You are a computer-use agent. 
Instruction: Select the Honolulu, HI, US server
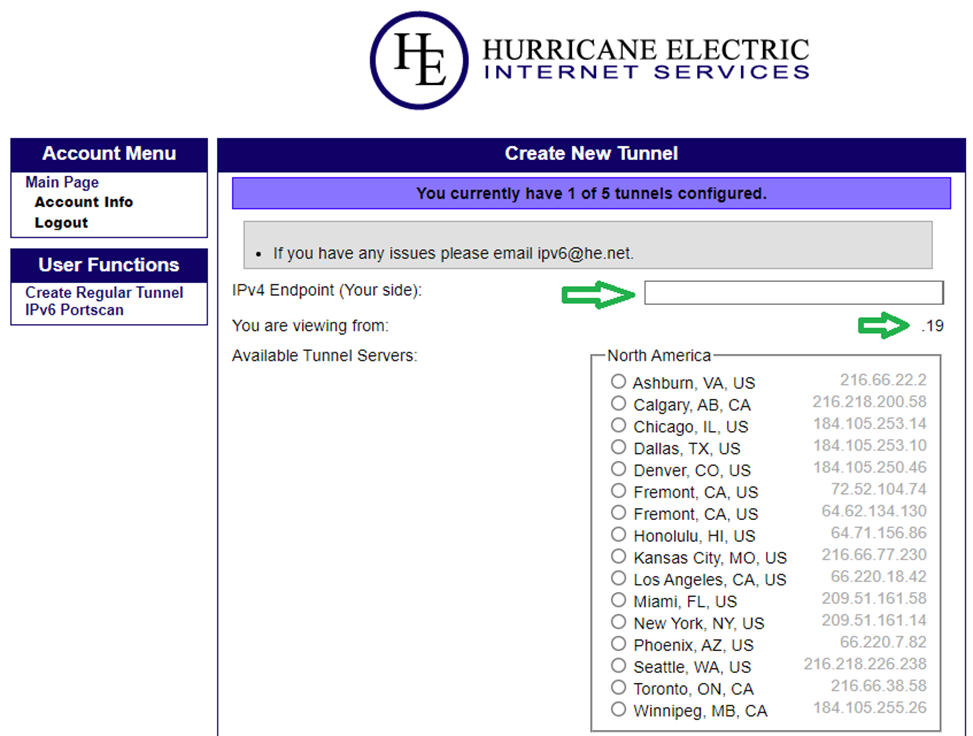click(618, 534)
